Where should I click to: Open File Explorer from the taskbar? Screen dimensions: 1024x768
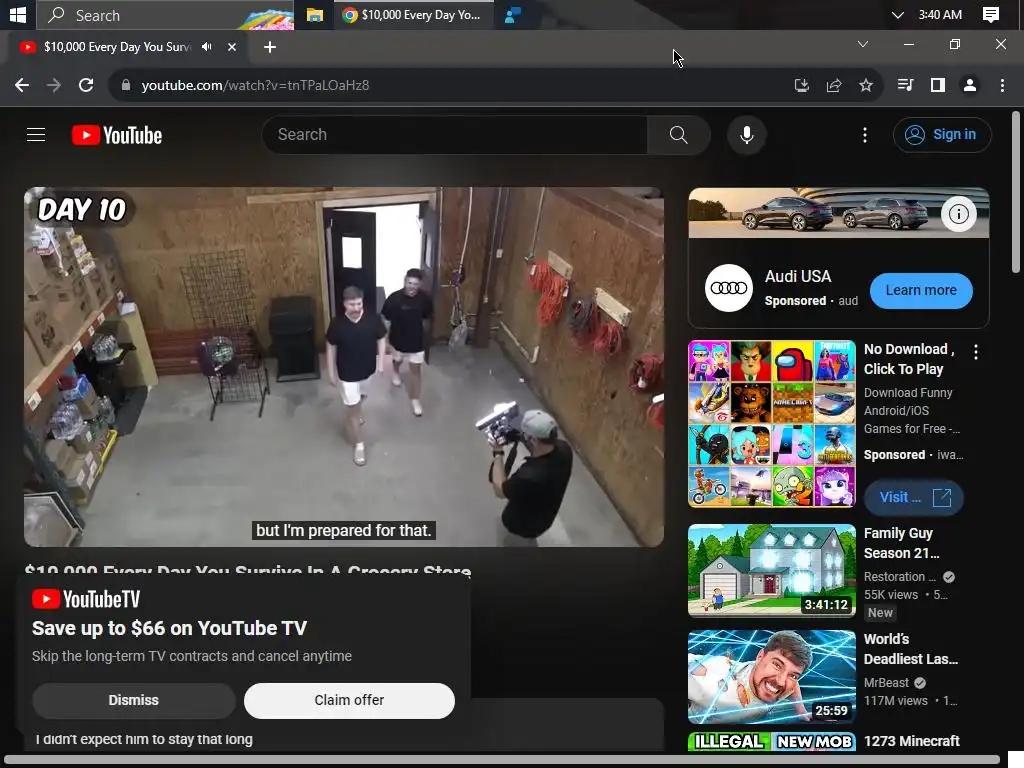pos(315,14)
